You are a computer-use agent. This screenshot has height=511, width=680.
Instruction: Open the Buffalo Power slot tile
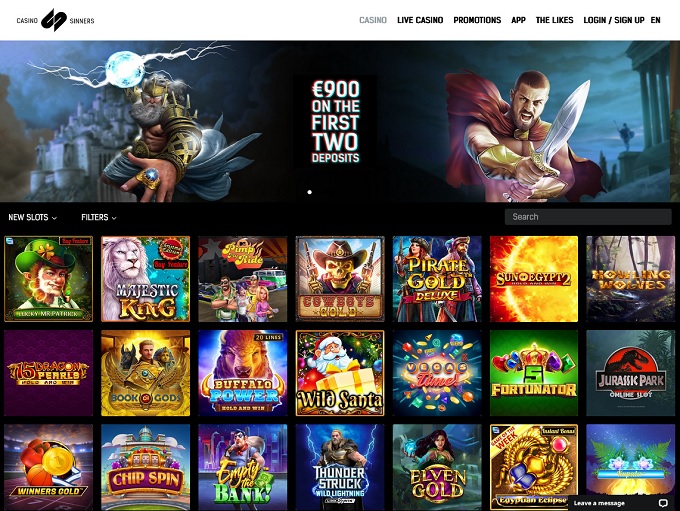242,373
